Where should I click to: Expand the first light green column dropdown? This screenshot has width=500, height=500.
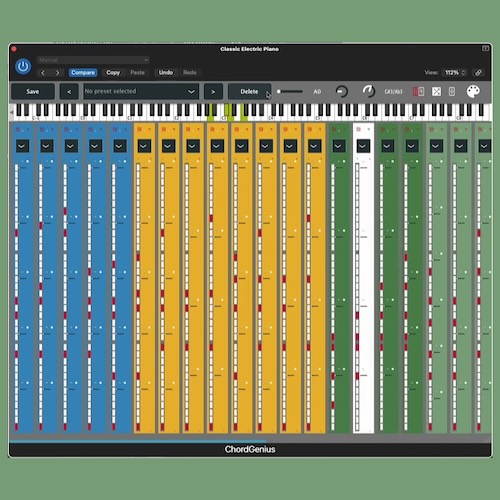point(436,146)
